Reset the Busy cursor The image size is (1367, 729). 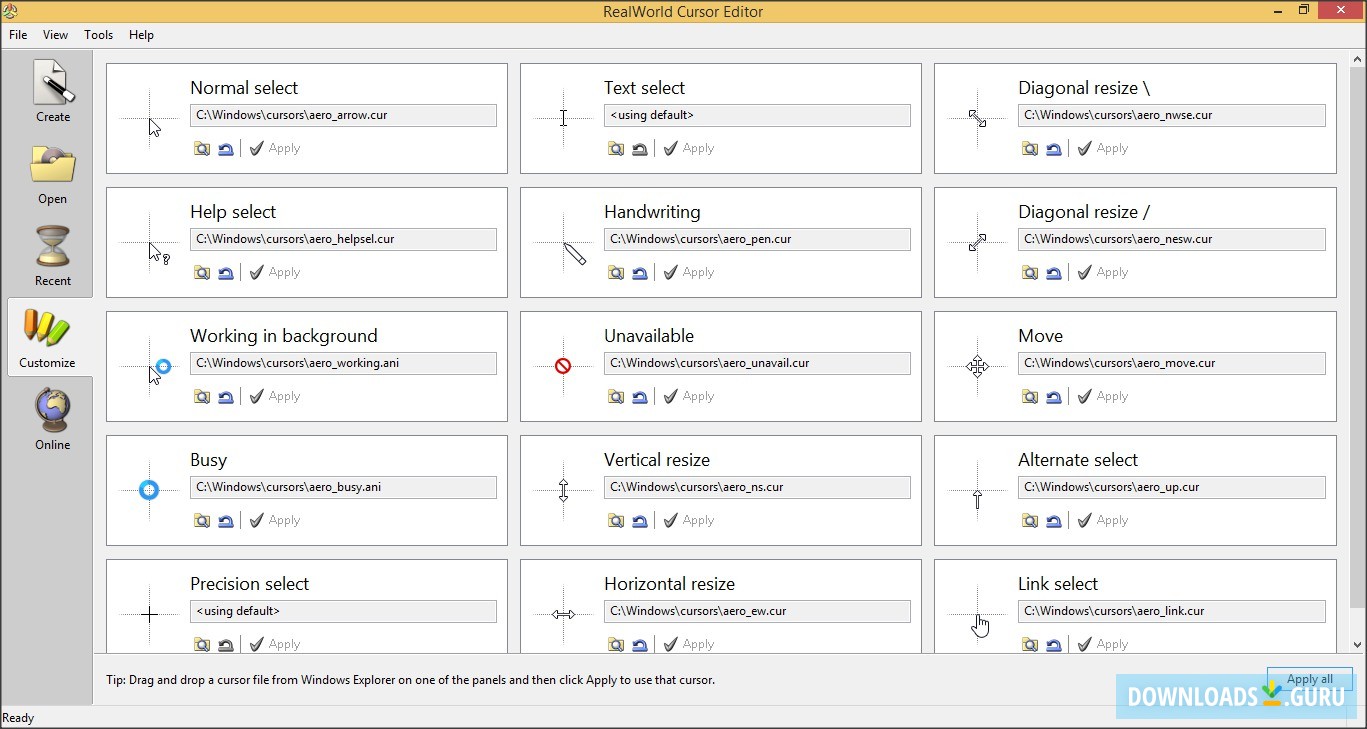225,519
